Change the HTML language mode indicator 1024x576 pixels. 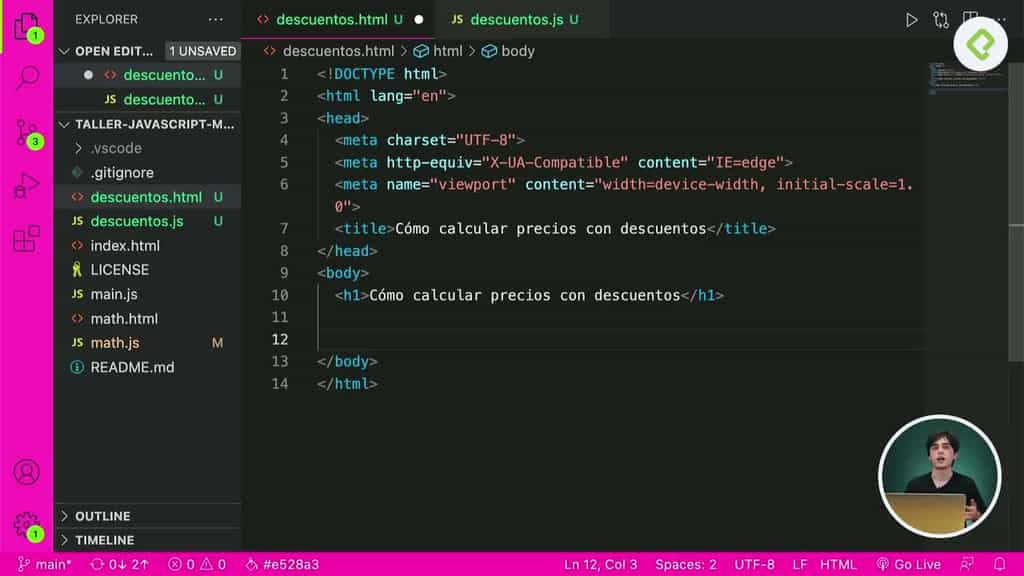[838, 563]
